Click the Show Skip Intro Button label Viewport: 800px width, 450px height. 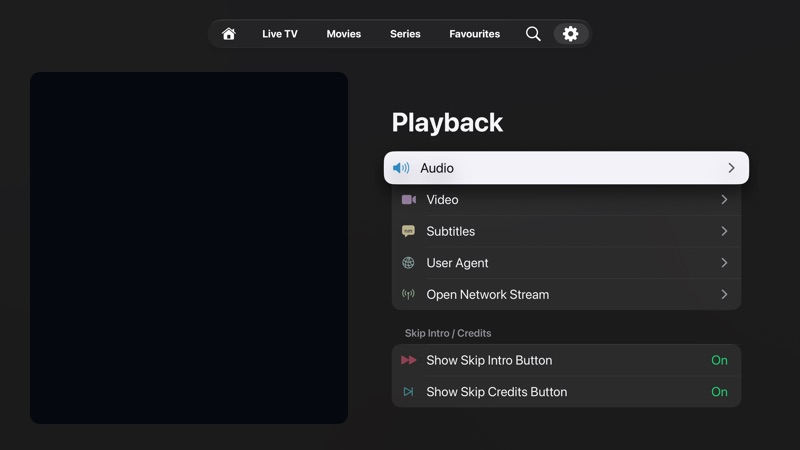point(489,360)
